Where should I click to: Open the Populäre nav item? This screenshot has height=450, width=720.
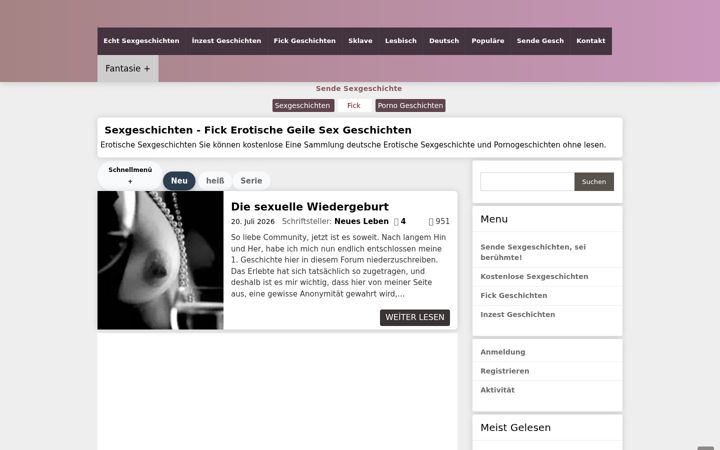(x=488, y=41)
